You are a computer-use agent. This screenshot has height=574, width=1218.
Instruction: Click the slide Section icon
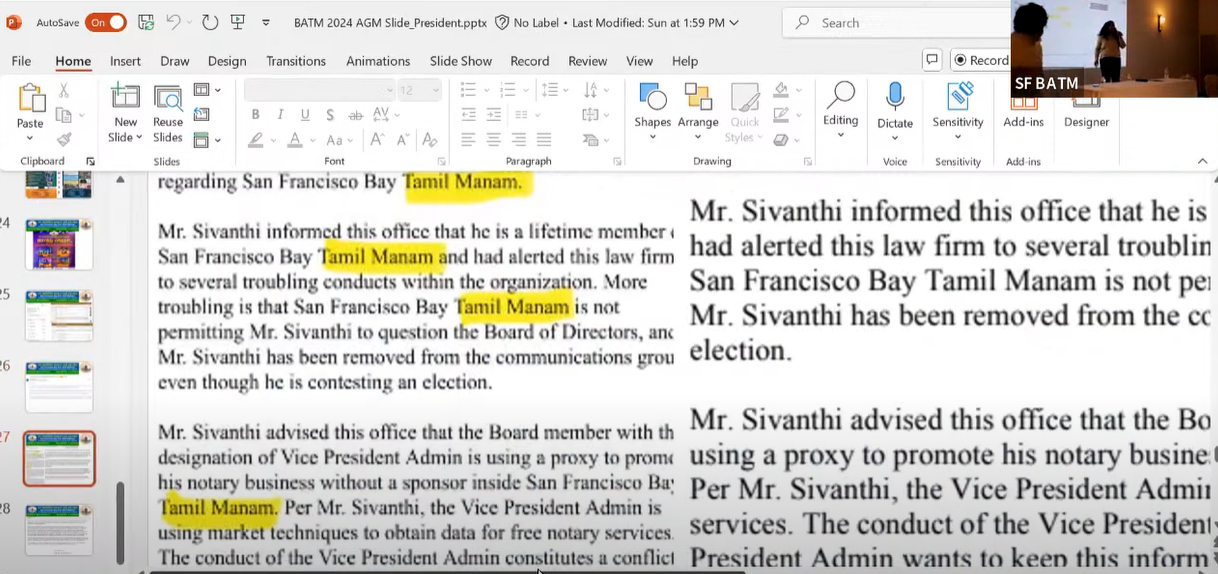201,140
